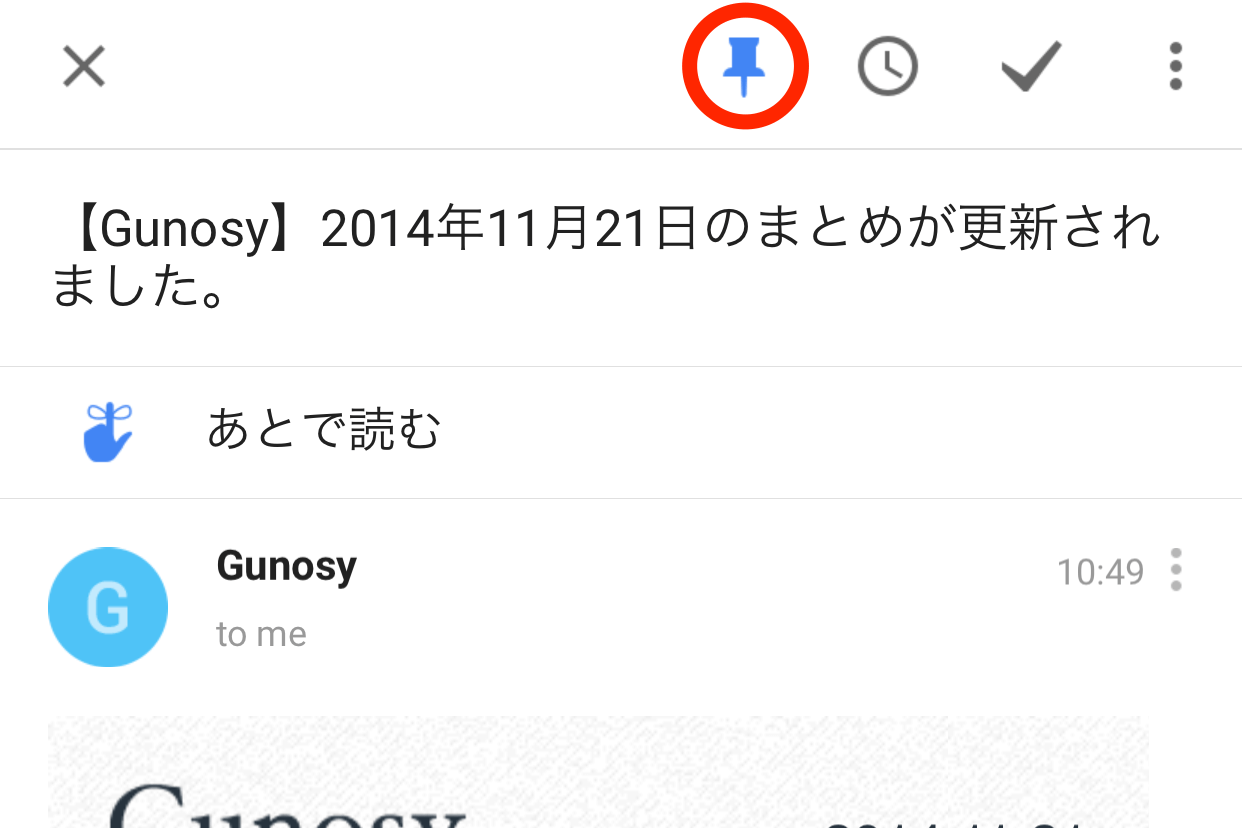Mark the email done with the checkmark
Viewport: 1242px width, 828px height.
1031,68
